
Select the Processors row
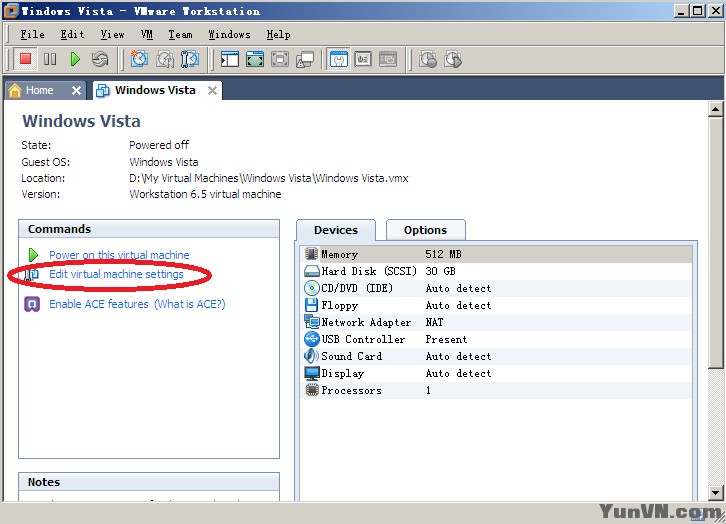(x=496, y=390)
